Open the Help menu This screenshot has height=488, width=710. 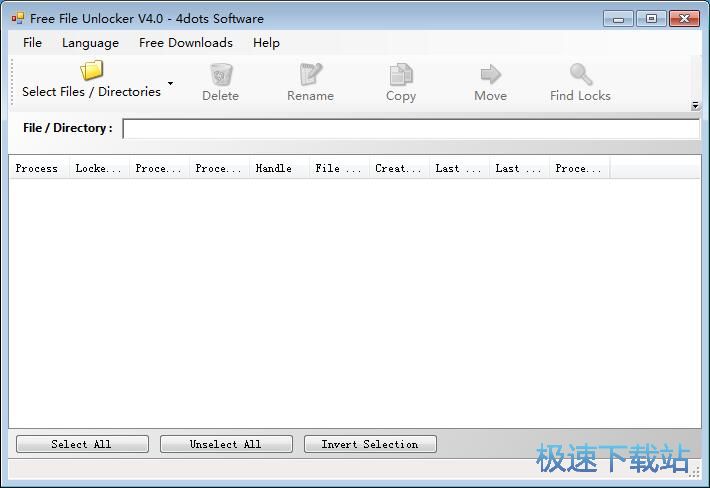pyautogui.click(x=266, y=43)
